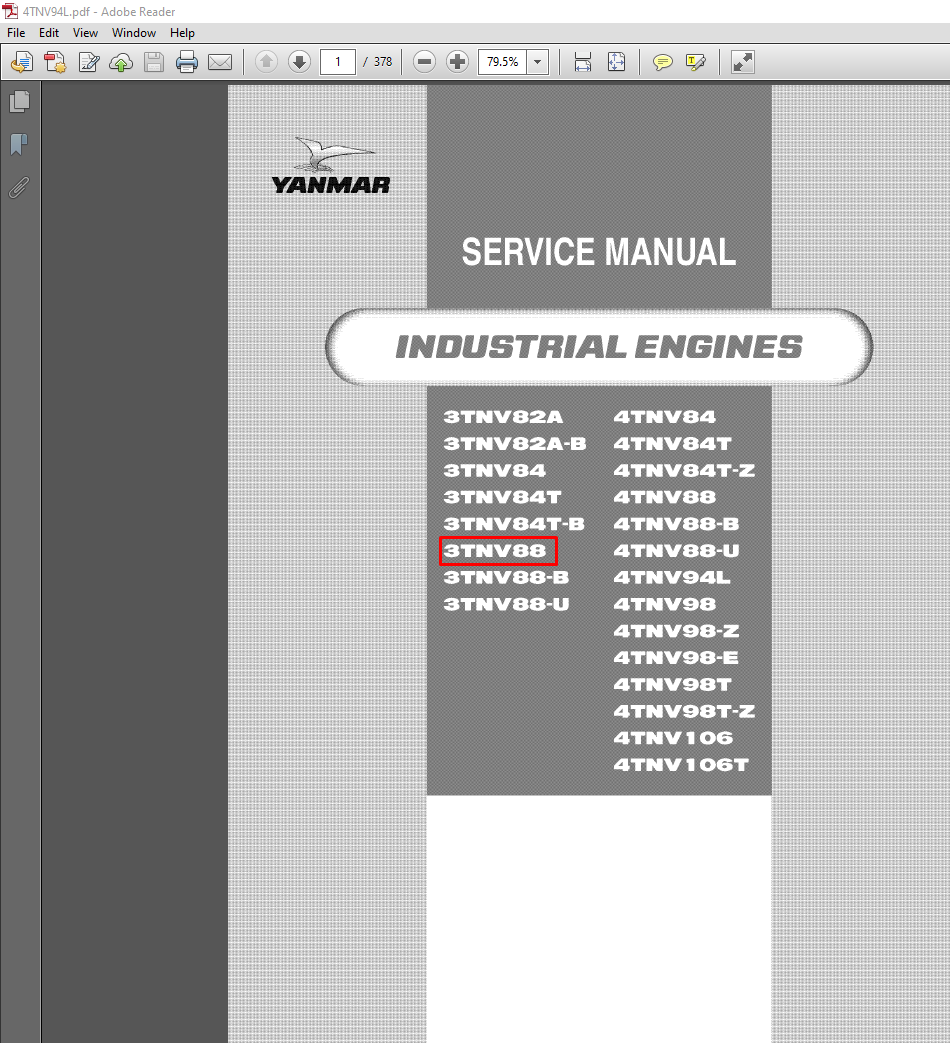Click the 3TNV88 model text
Screen dimensions: 950x1043
click(494, 551)
